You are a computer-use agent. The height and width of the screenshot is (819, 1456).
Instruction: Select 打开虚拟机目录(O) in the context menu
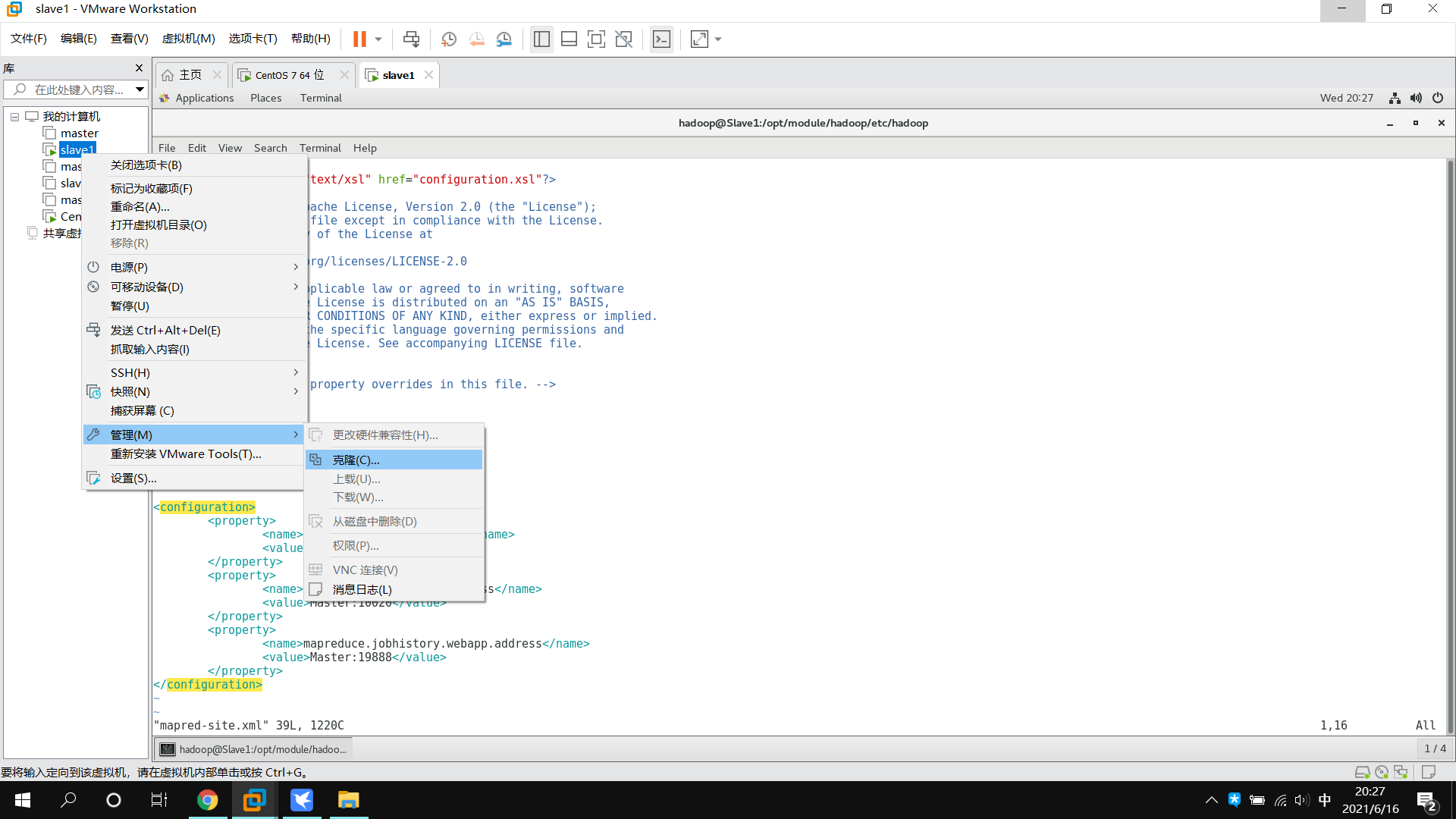tap(194, 225)
